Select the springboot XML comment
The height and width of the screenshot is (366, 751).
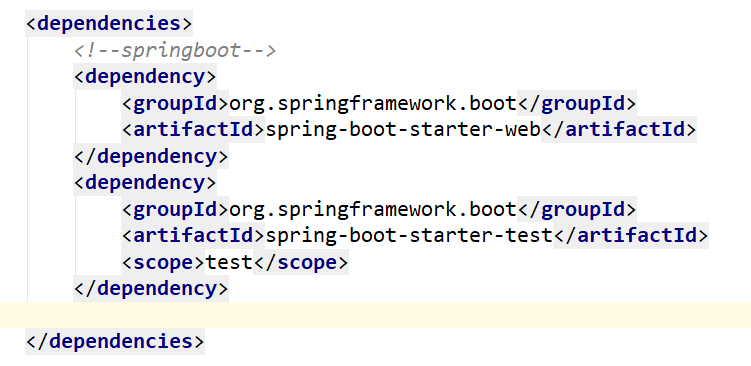pyautogui.click(x=175, y=50)
